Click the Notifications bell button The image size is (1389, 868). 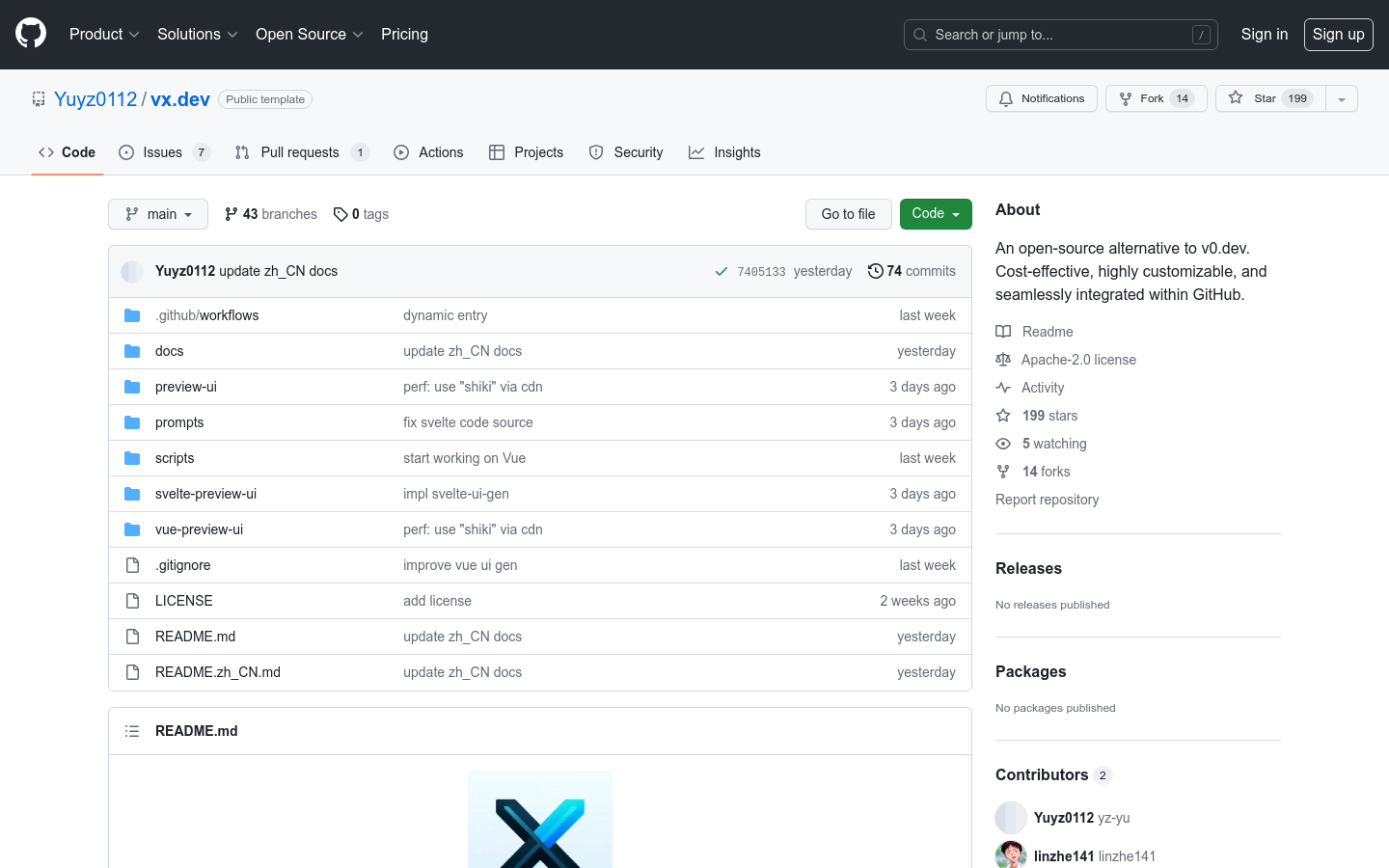click(1042, 98)
